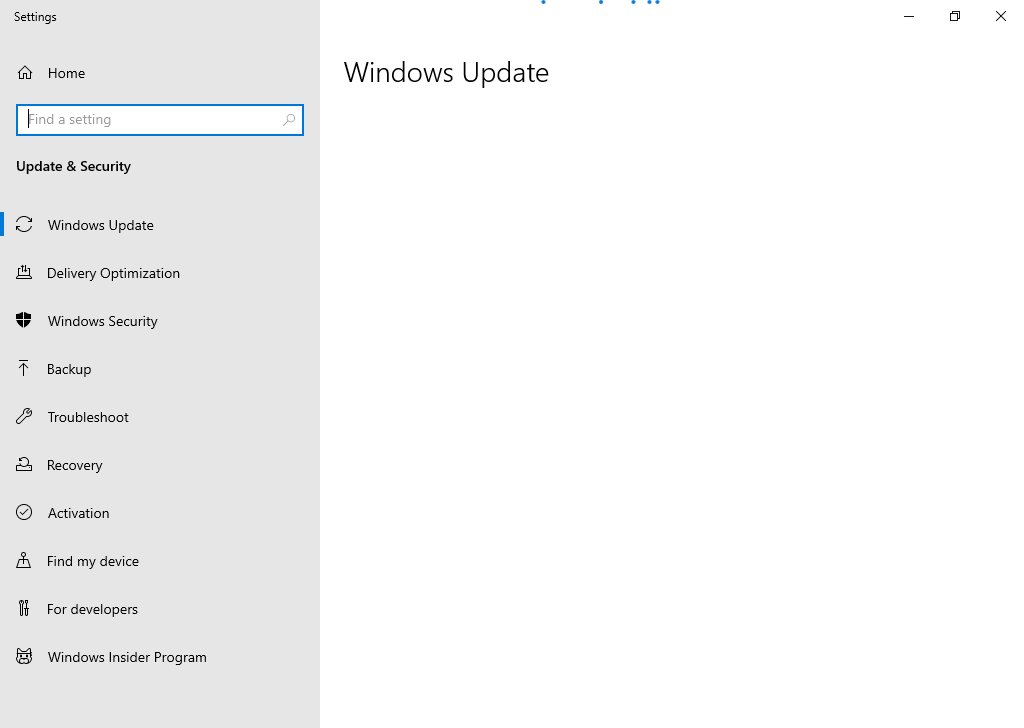Close the Settings window
Viewport: 1024px width, 728px height.
pyautogui.click(x=1000, y=16)
